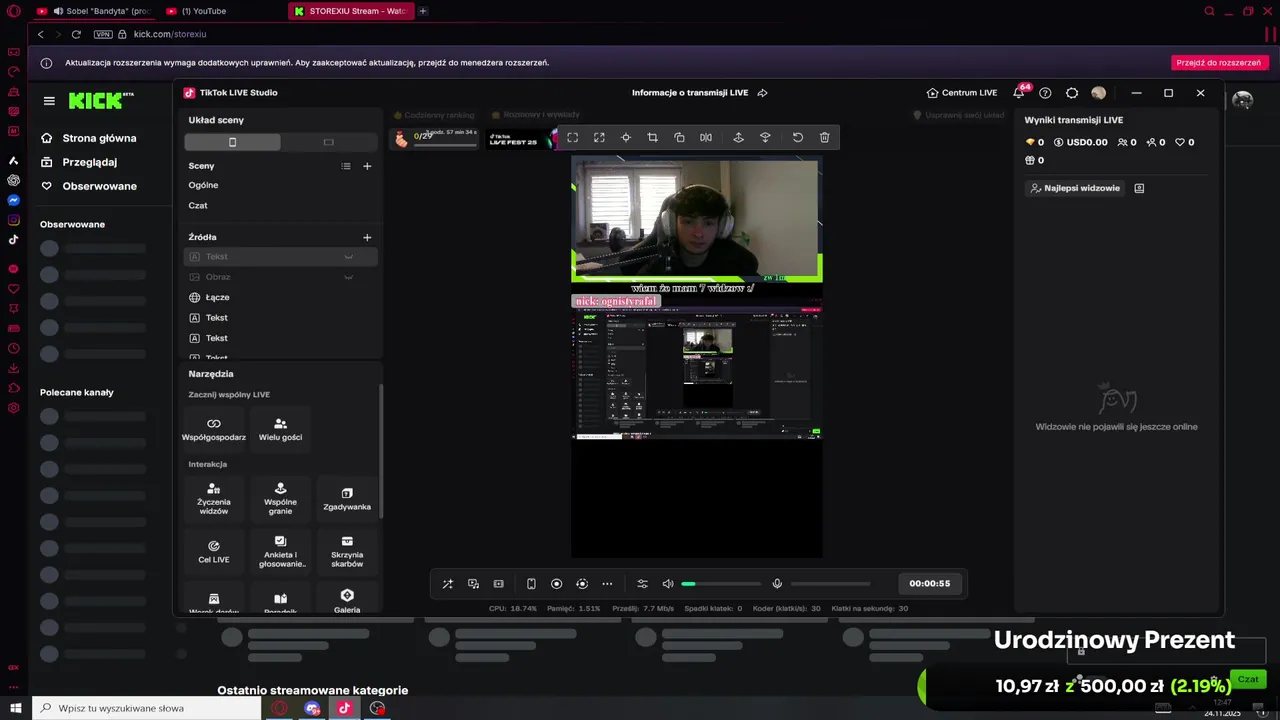Screen dimensions: 1280x720
Task: Click the viewer list icon beside Najlepsi widzowie
Action: [x=1139, y=188]
